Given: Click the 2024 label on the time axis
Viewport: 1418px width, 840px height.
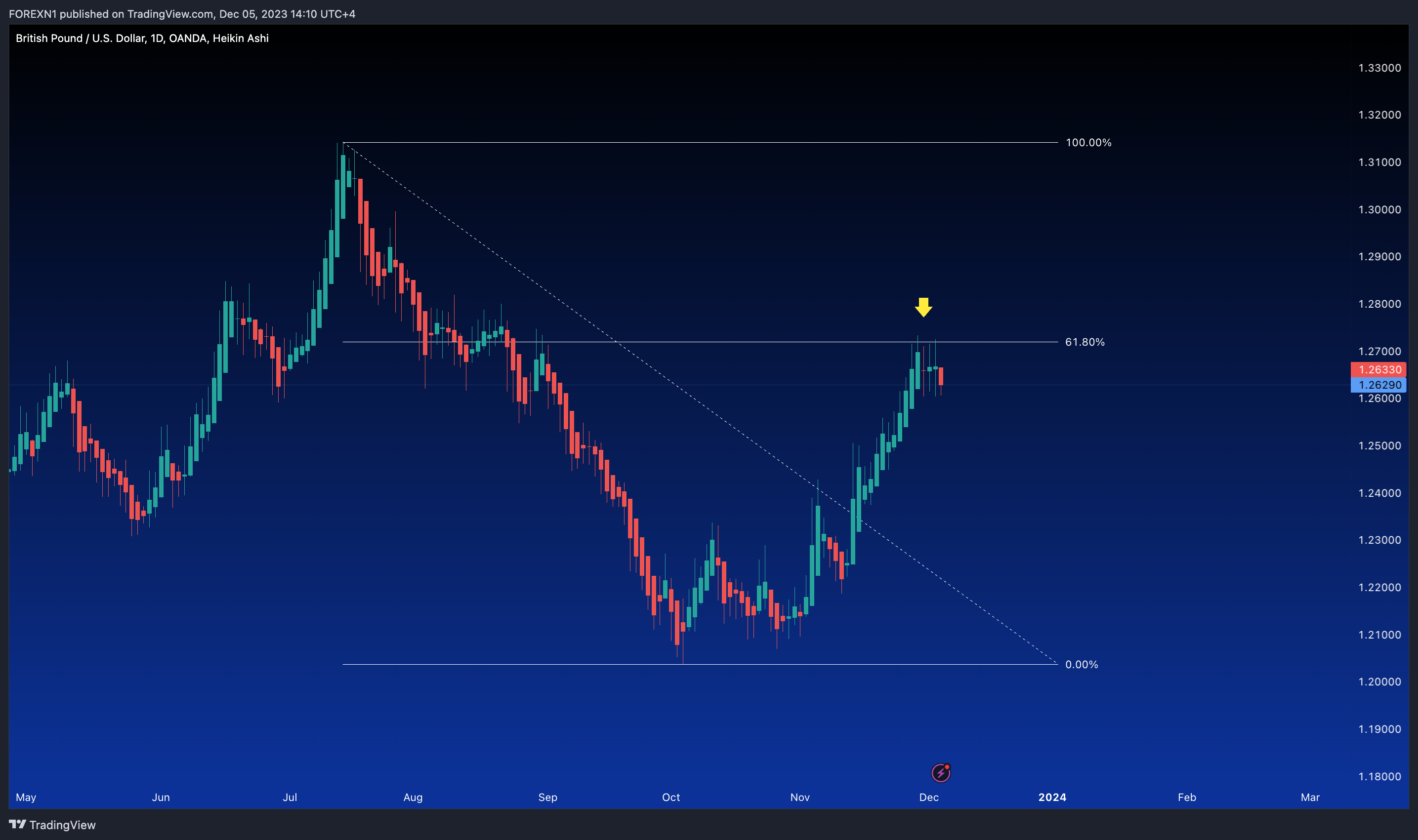Looking at the screenshot, I should (1052, 798).
